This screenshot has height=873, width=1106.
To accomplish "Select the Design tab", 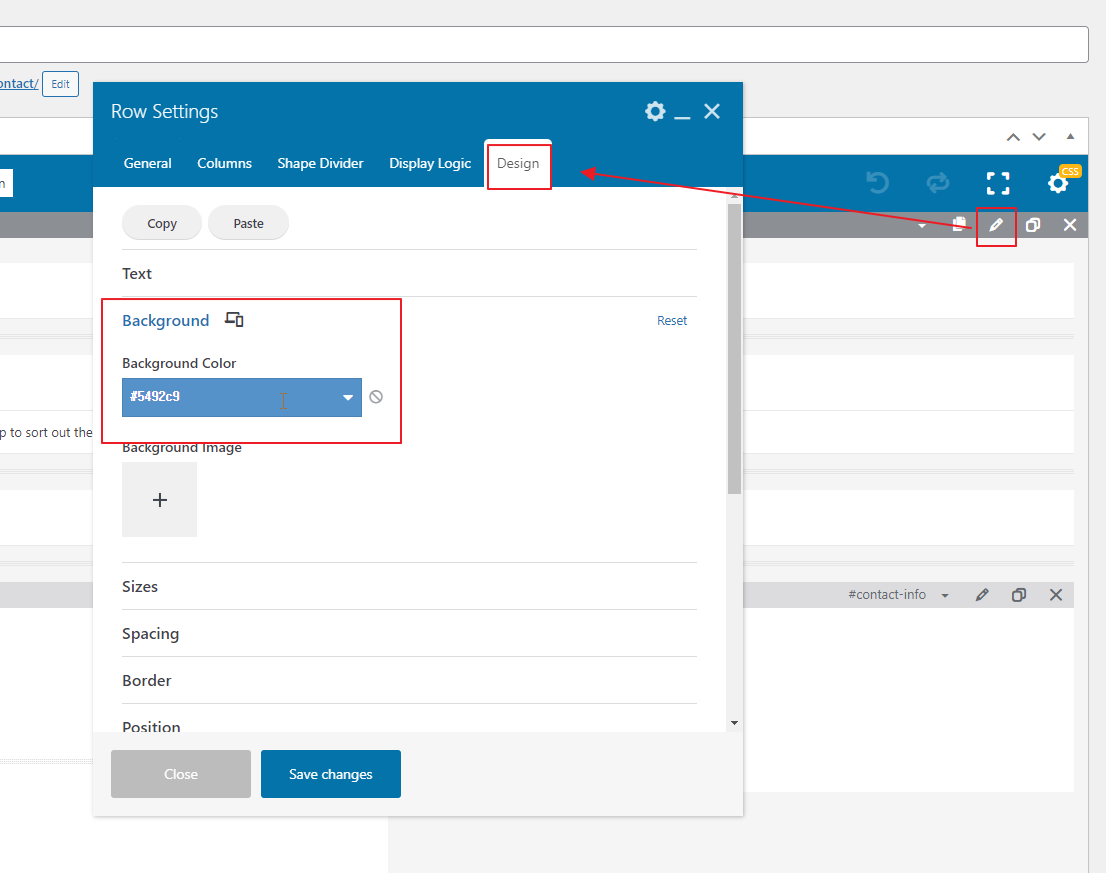I will (518, 164).
